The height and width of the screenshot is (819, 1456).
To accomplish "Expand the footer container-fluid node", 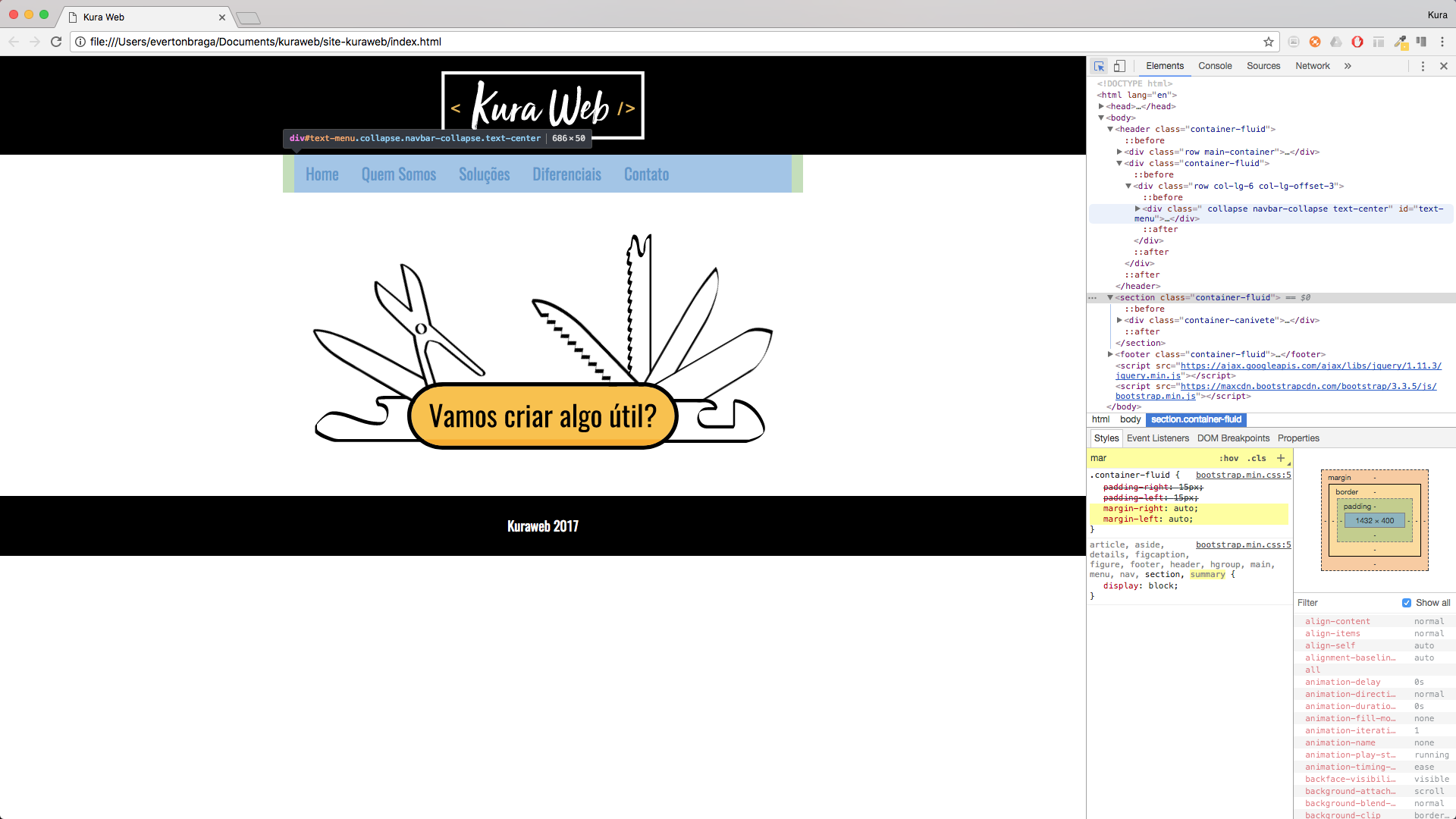I will tap(1110, 354).
